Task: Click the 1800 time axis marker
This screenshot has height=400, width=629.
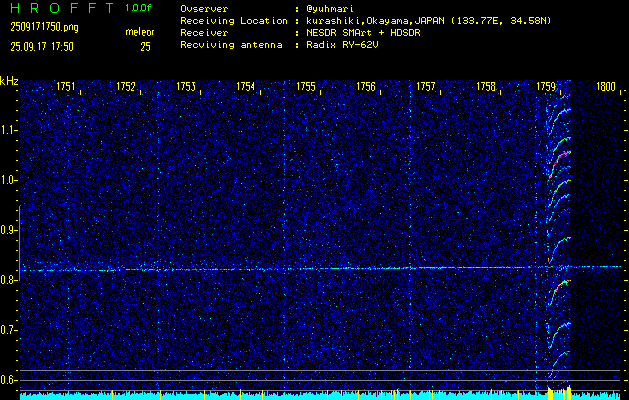Action: coord(606,86)
